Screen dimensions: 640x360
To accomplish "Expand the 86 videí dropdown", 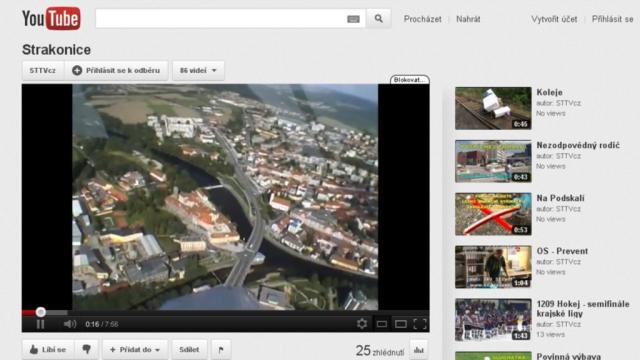I will pyautogui.click(x=198, y=71).
